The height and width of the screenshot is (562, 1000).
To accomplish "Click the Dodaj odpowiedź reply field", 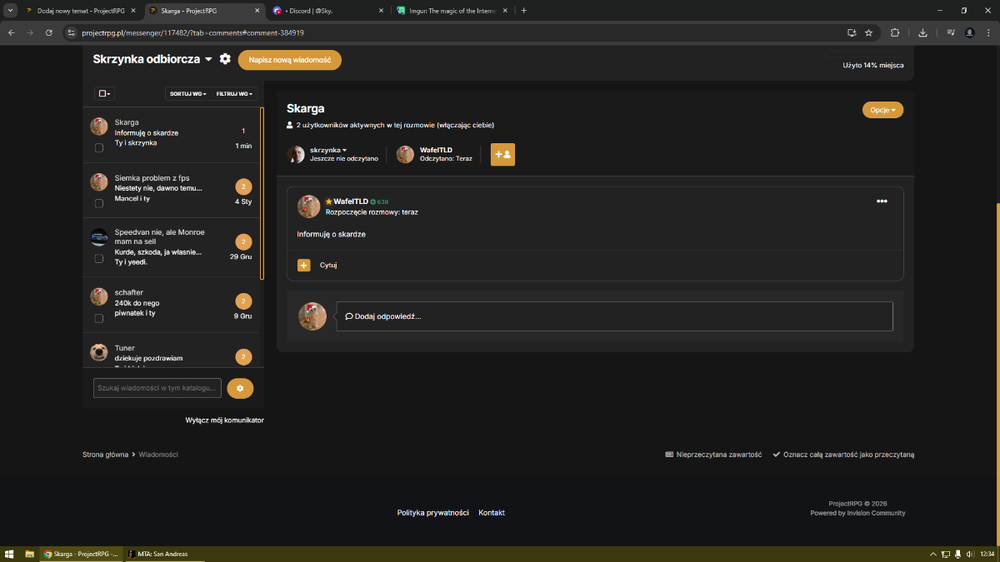I will [x=614, y=316].
